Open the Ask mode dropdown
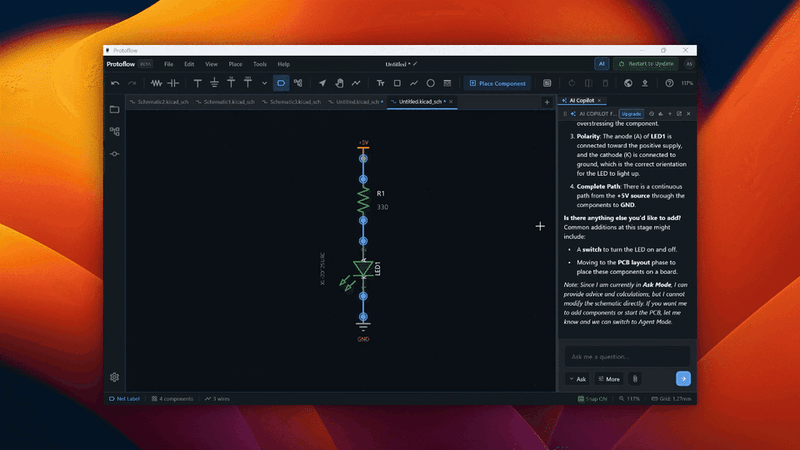 click(578, 379)
